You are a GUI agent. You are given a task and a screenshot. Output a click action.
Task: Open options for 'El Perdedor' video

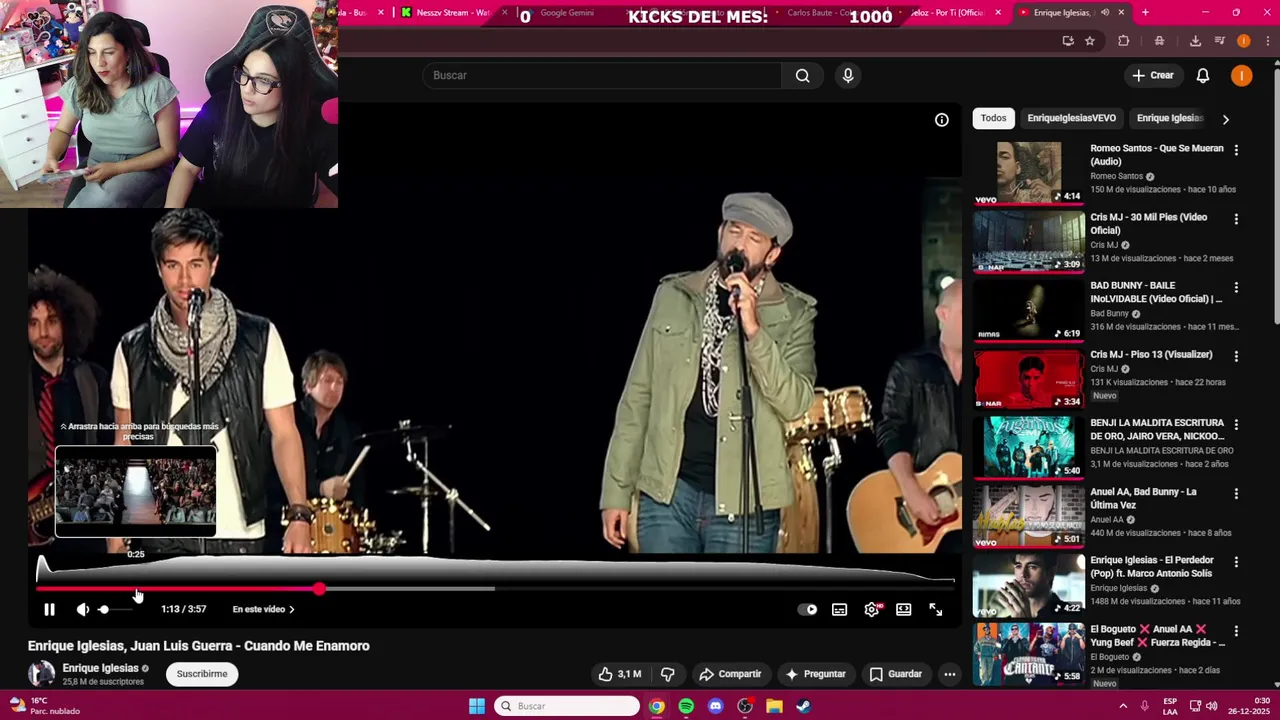(x=1236, y=562)
